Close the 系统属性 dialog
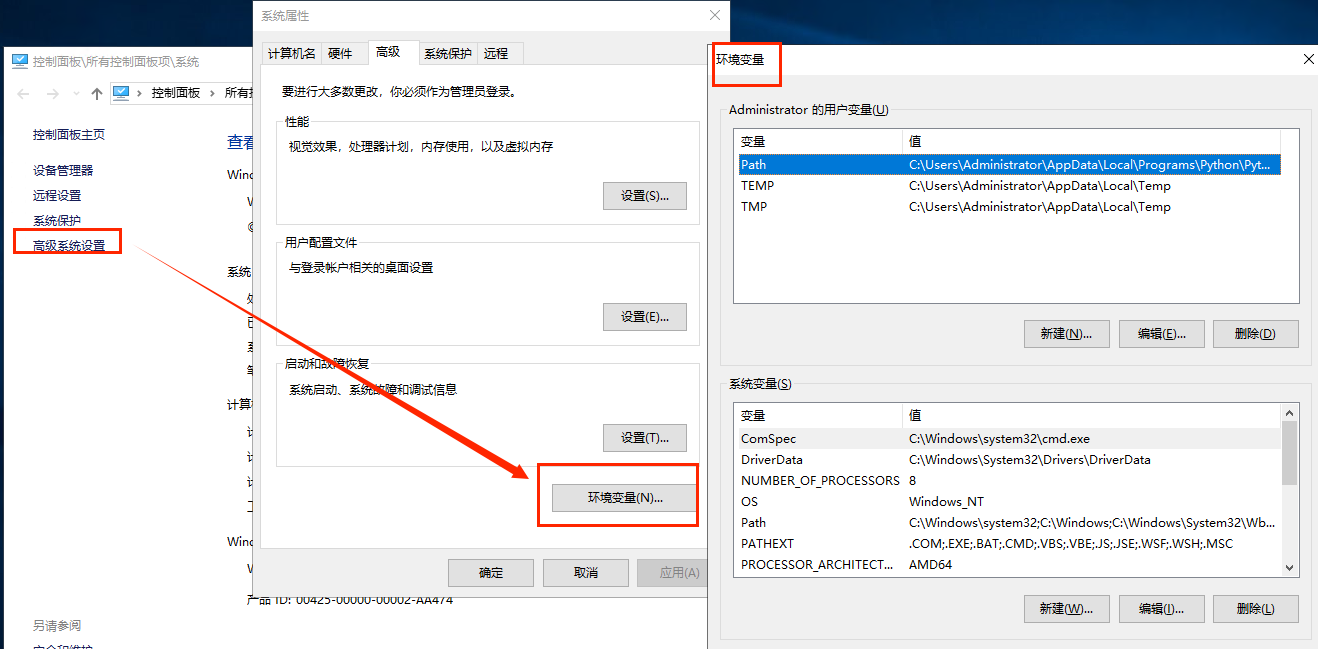Image resolution: width=1318 pixels, height=649 pixels. point(714,15)
